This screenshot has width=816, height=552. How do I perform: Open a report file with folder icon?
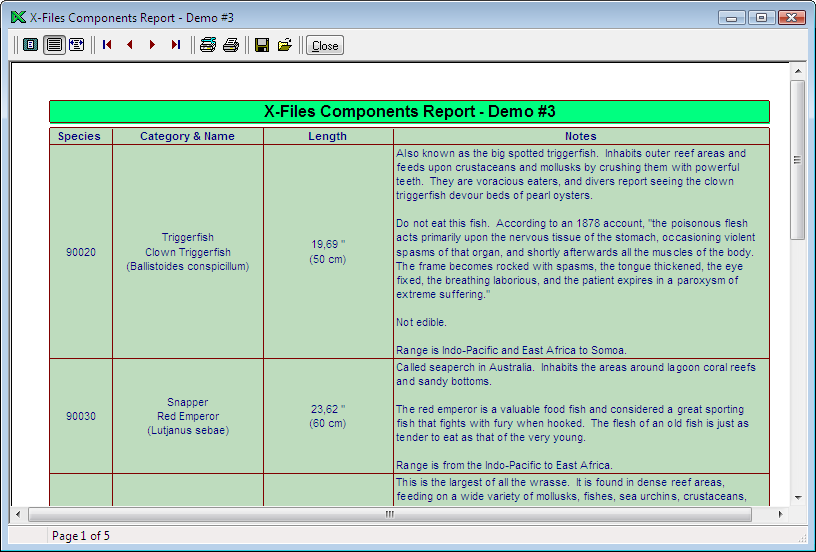click(x=285, y=45)
